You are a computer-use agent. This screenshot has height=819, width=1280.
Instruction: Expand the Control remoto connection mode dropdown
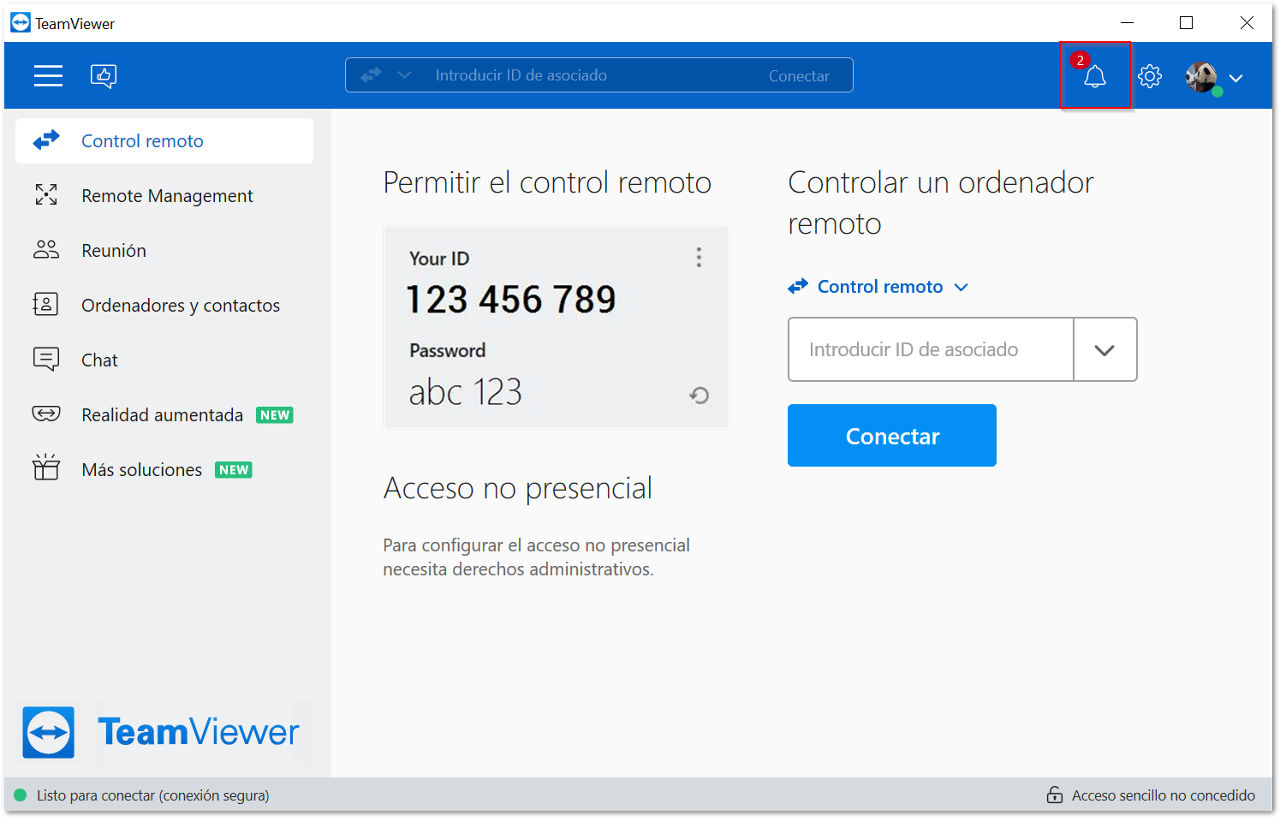pos(879,287)
